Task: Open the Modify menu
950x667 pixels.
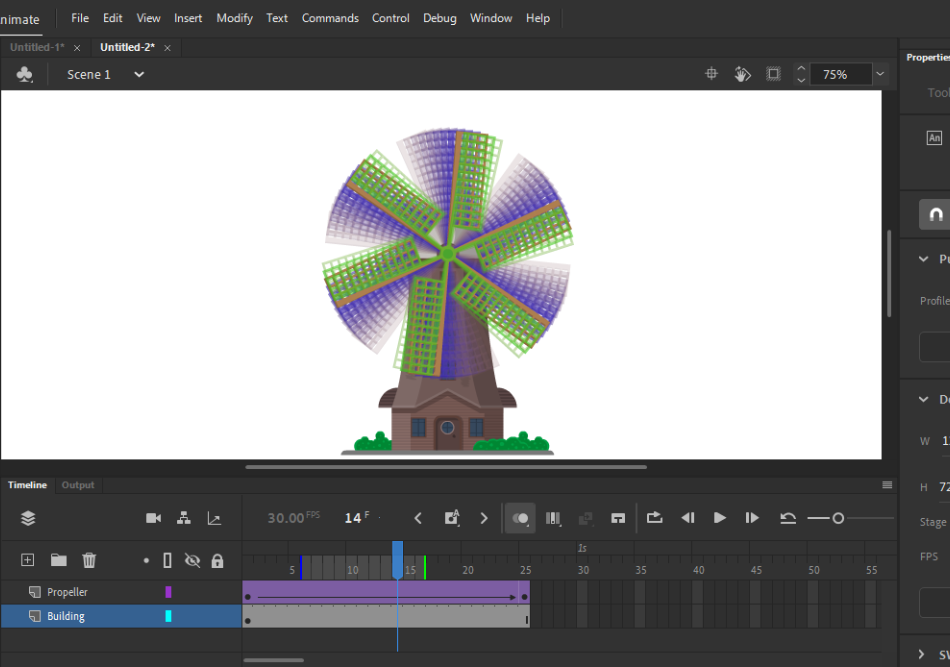Action: pyautogui.click(x=234, y=18)
